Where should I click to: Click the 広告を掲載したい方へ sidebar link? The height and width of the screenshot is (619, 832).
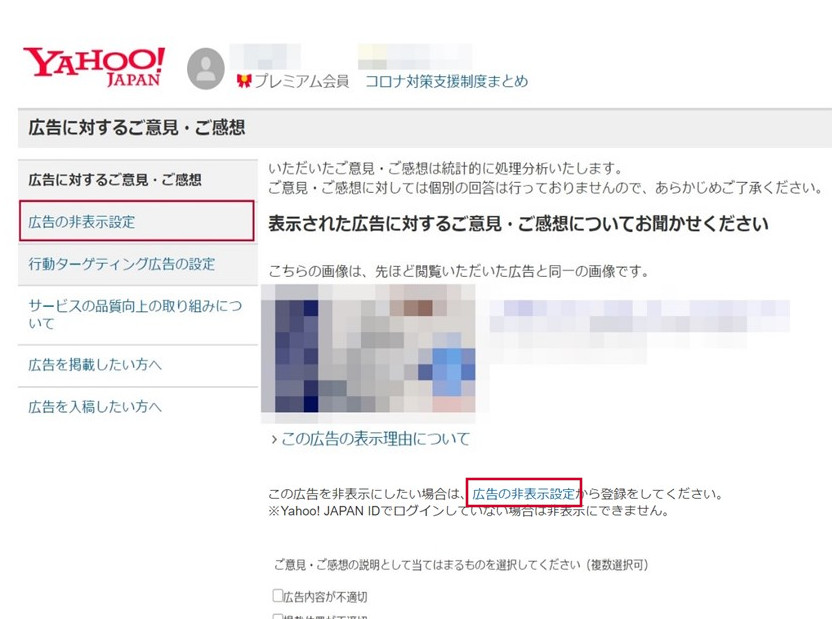coord(98,365)
